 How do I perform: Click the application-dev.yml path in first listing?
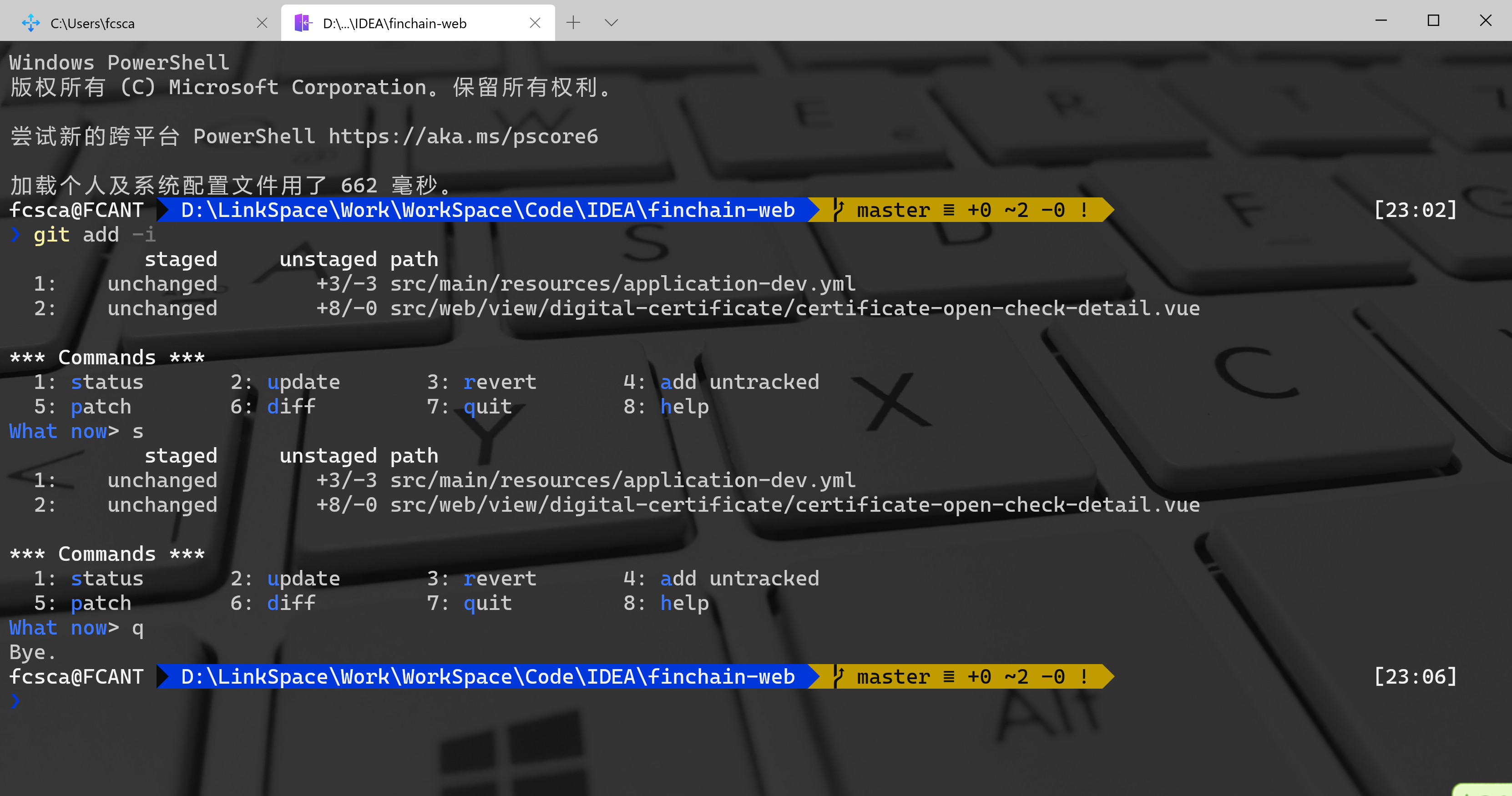622,284
